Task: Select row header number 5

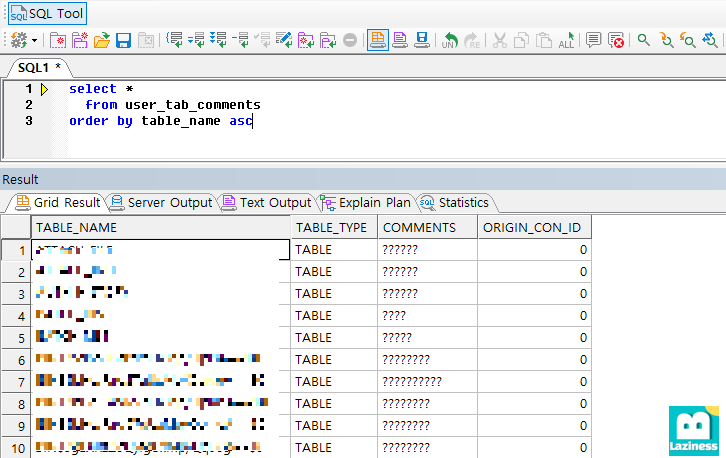Action: pos(16,338)
